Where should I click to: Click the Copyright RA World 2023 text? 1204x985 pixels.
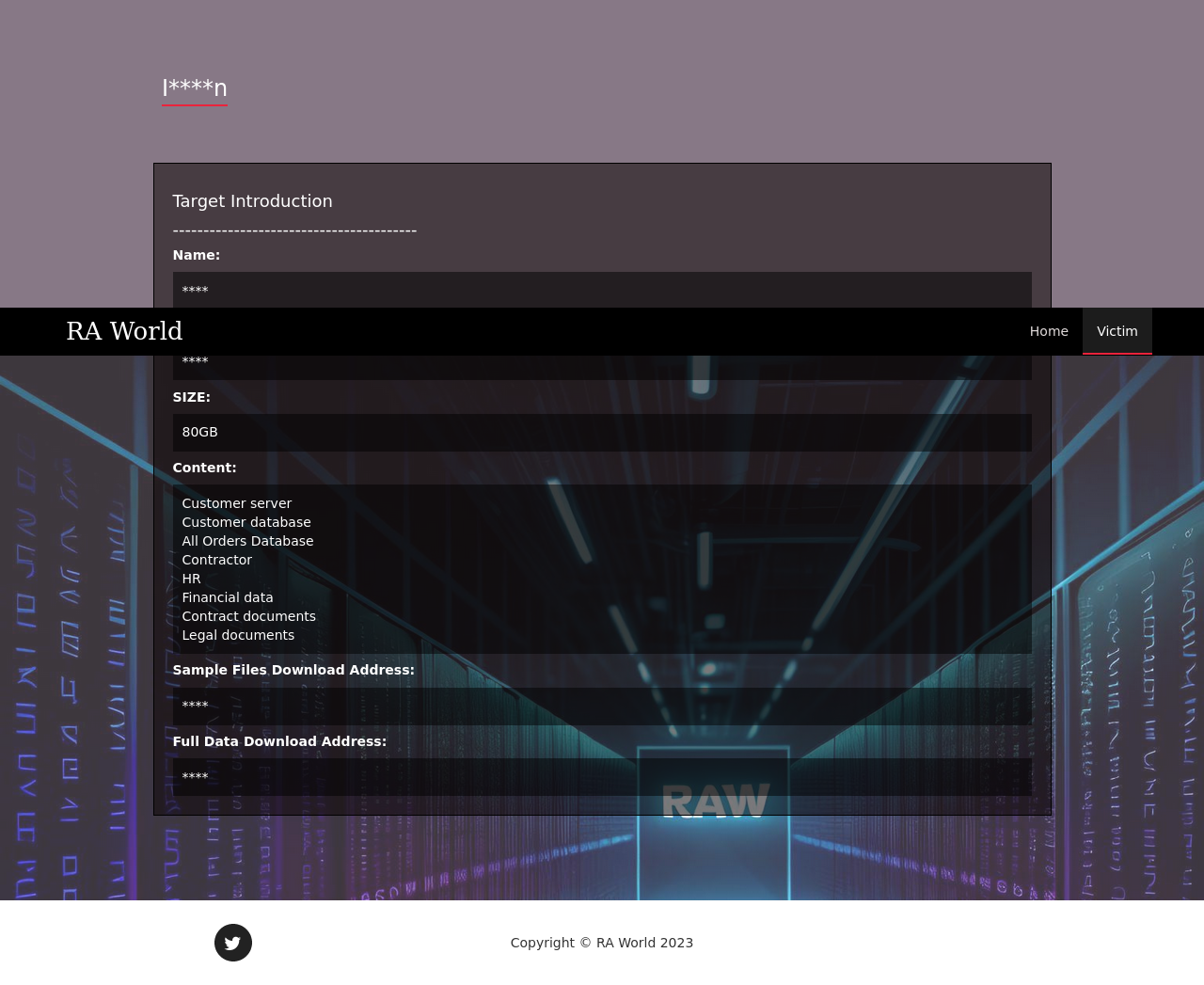tap(602, 943)
